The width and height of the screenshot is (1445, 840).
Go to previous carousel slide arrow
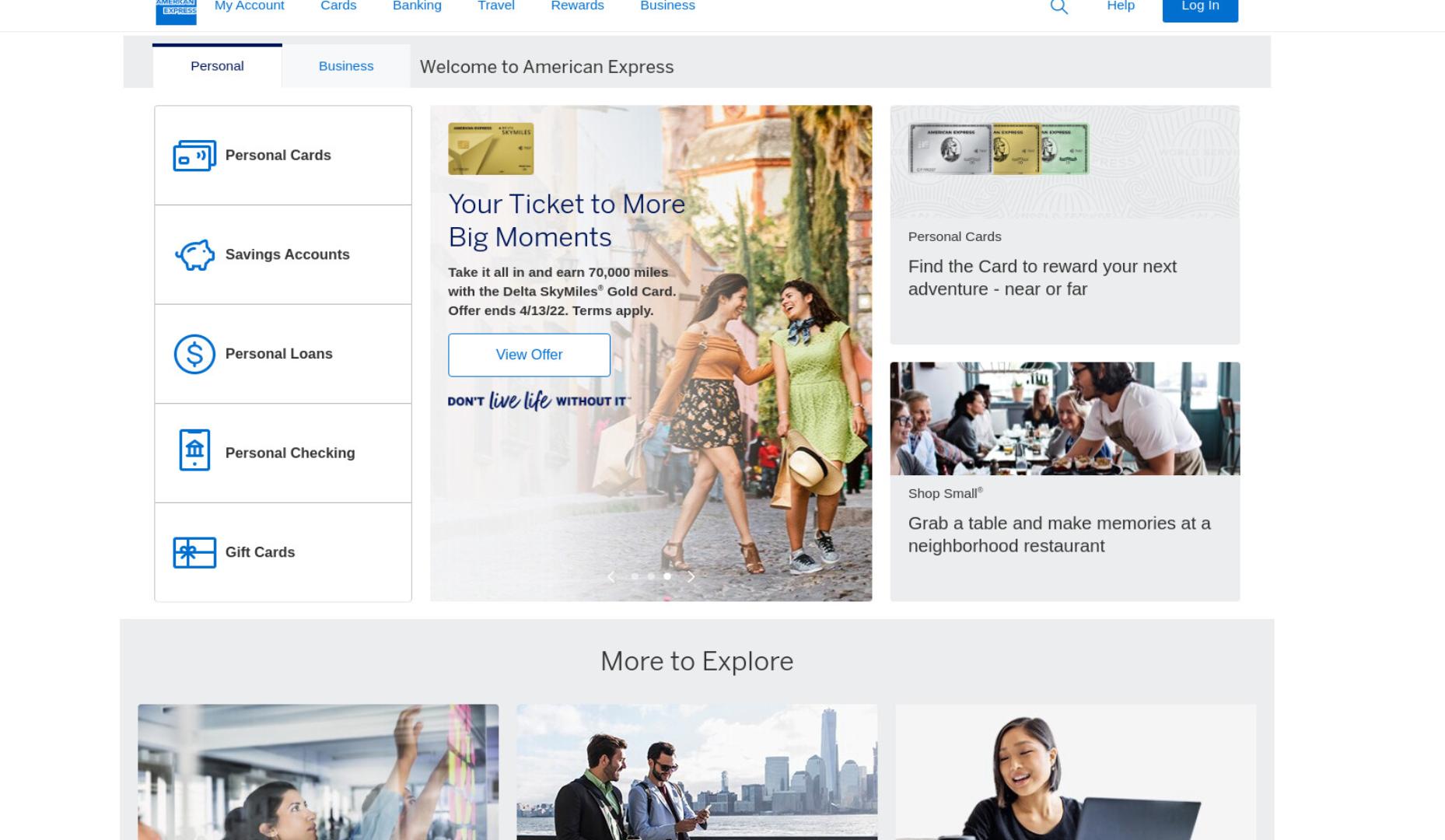pos(611,577)
